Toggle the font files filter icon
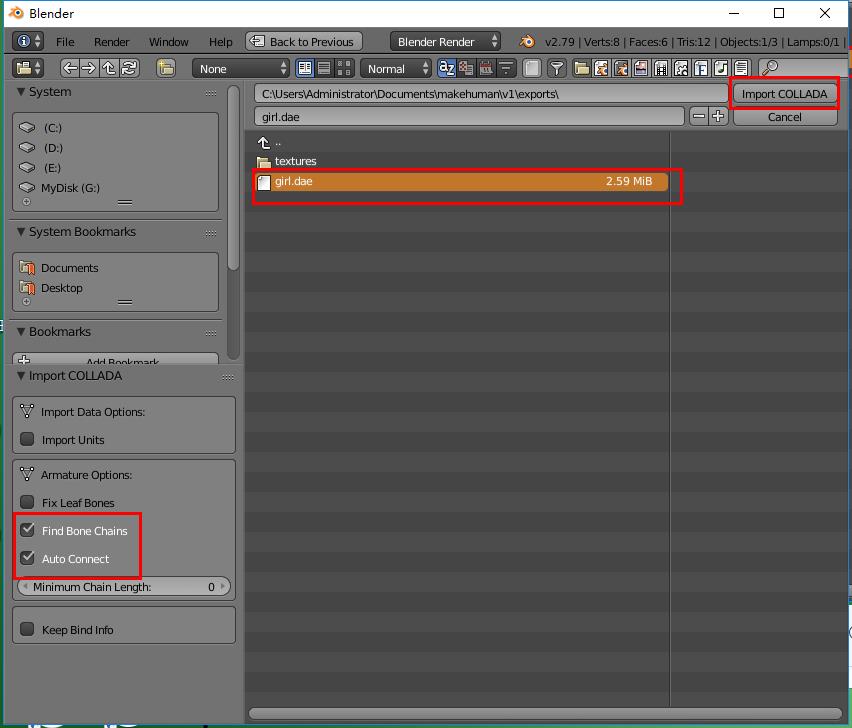The height and width of the screenshot is (728, 852). pyautogui.click(x=701, y=68)
